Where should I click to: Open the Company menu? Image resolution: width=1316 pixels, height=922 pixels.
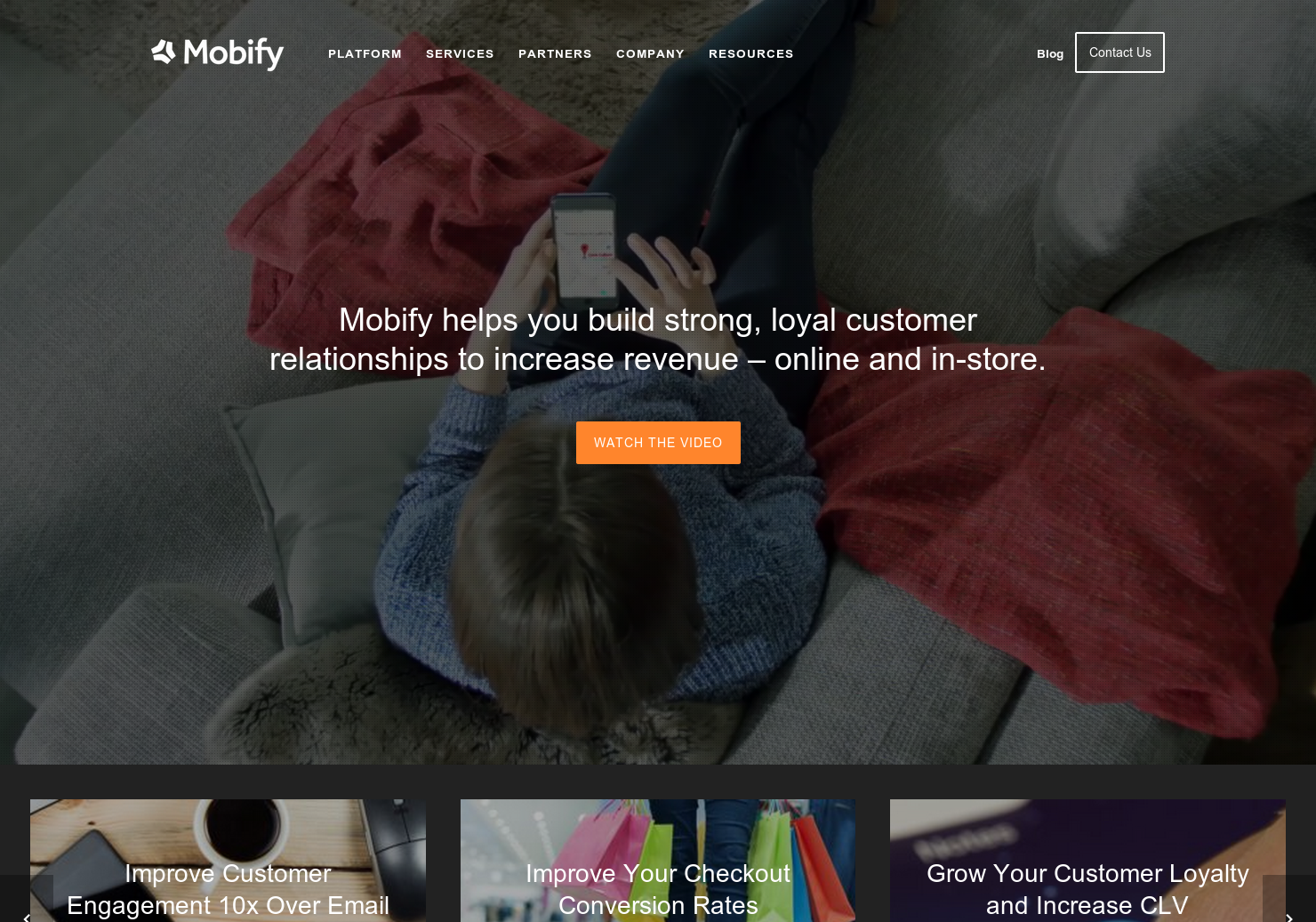point(650,53)
